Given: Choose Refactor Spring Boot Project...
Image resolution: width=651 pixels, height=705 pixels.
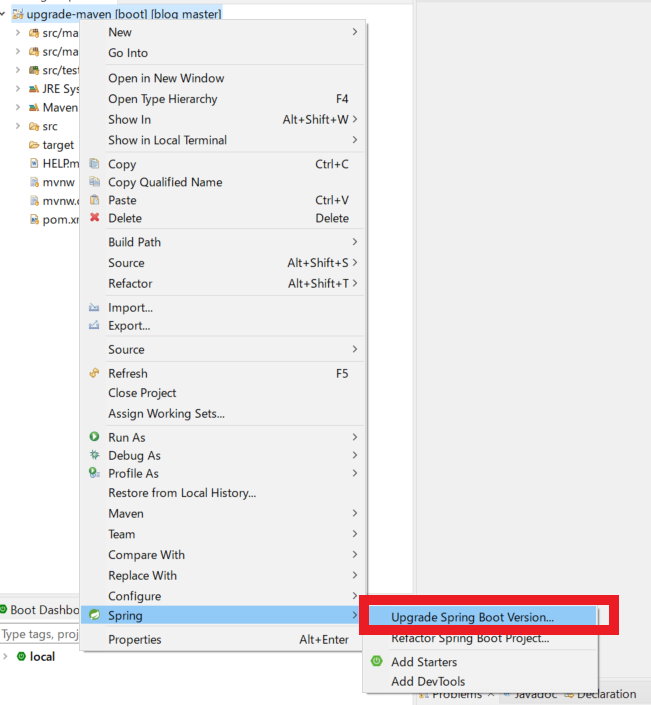Looking at the screenshot, I should click(470, 638).
